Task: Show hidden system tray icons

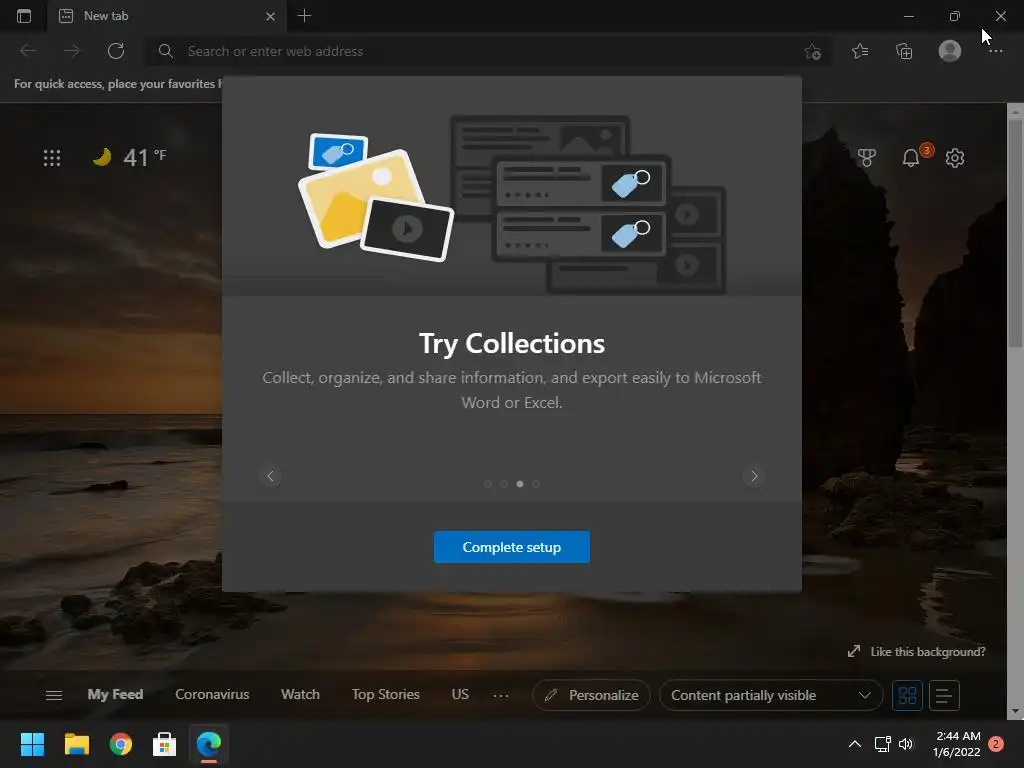Action: pos(854,744)
